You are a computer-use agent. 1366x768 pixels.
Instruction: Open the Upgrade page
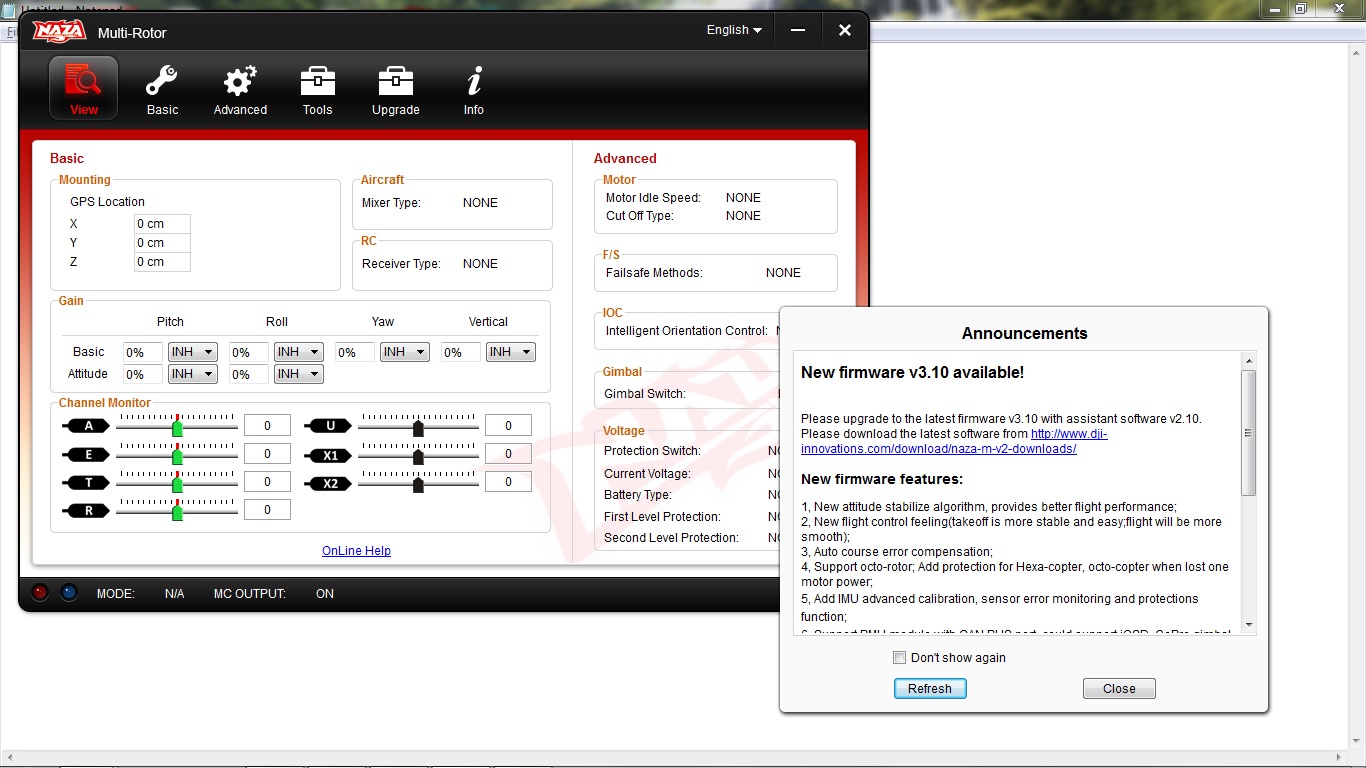click(x=396, y=90)
